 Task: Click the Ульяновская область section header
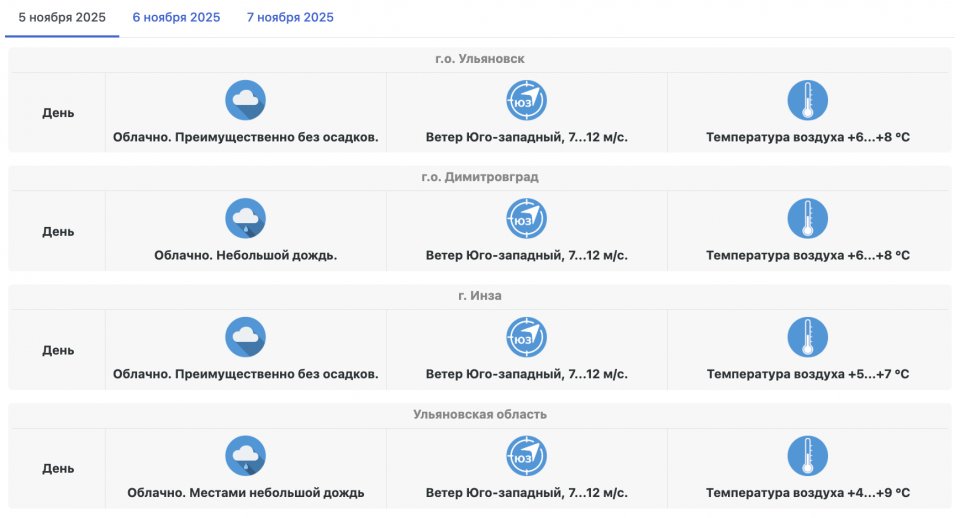coord(480,414)
